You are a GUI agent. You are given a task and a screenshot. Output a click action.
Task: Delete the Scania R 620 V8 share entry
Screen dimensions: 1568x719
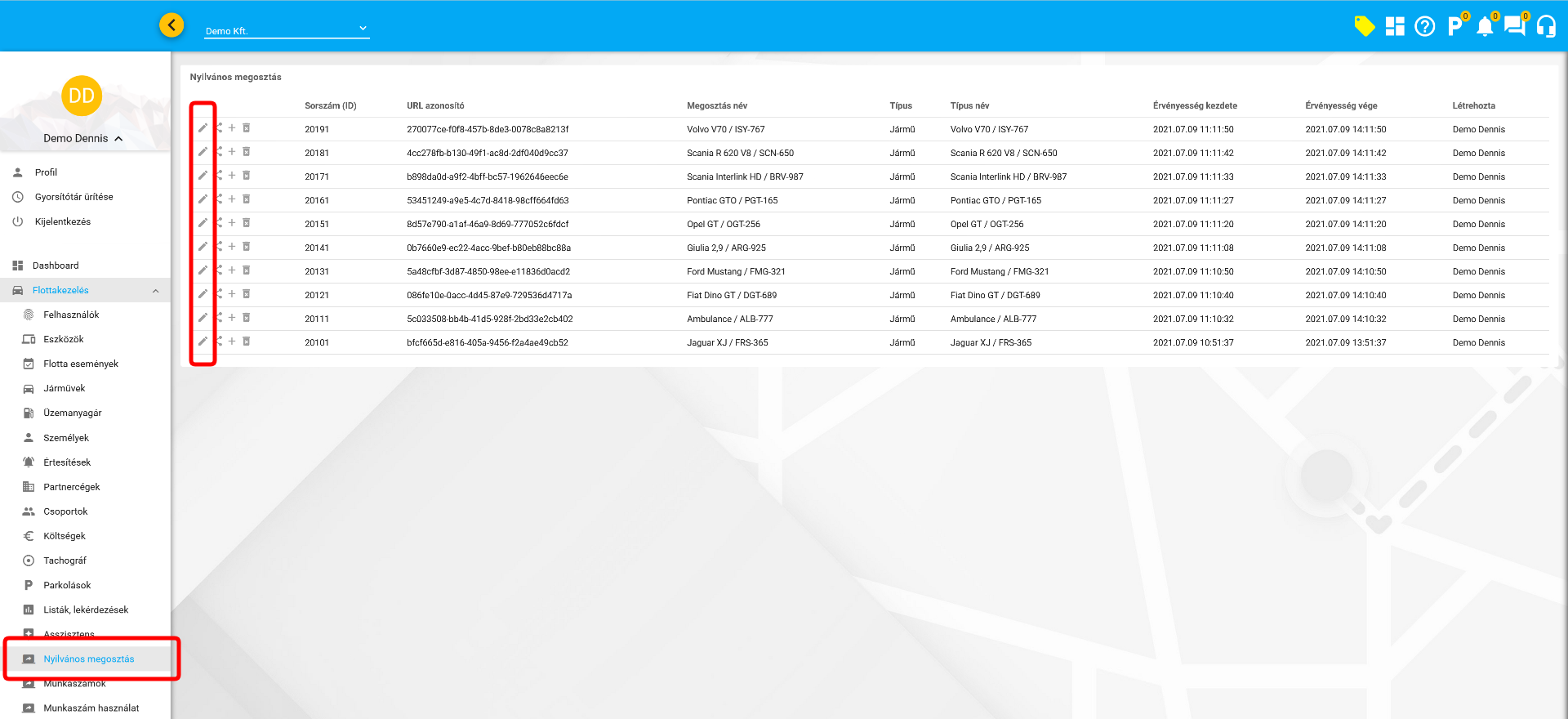246,152
